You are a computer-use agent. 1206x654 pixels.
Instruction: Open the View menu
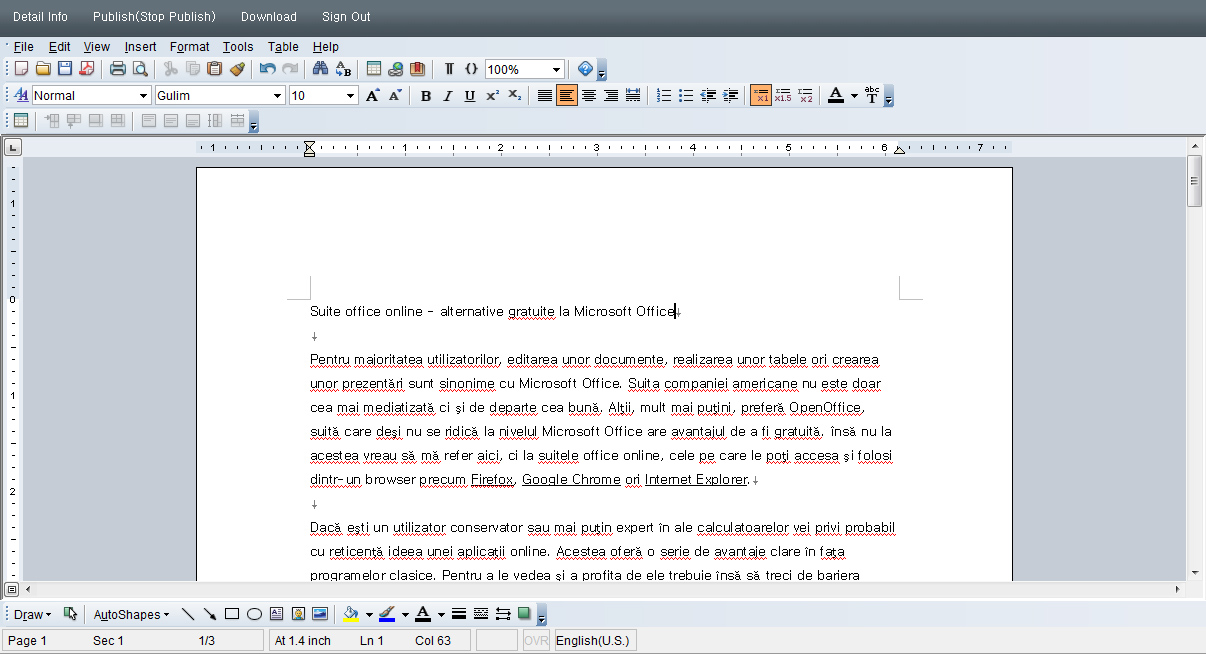click(97, 46)
